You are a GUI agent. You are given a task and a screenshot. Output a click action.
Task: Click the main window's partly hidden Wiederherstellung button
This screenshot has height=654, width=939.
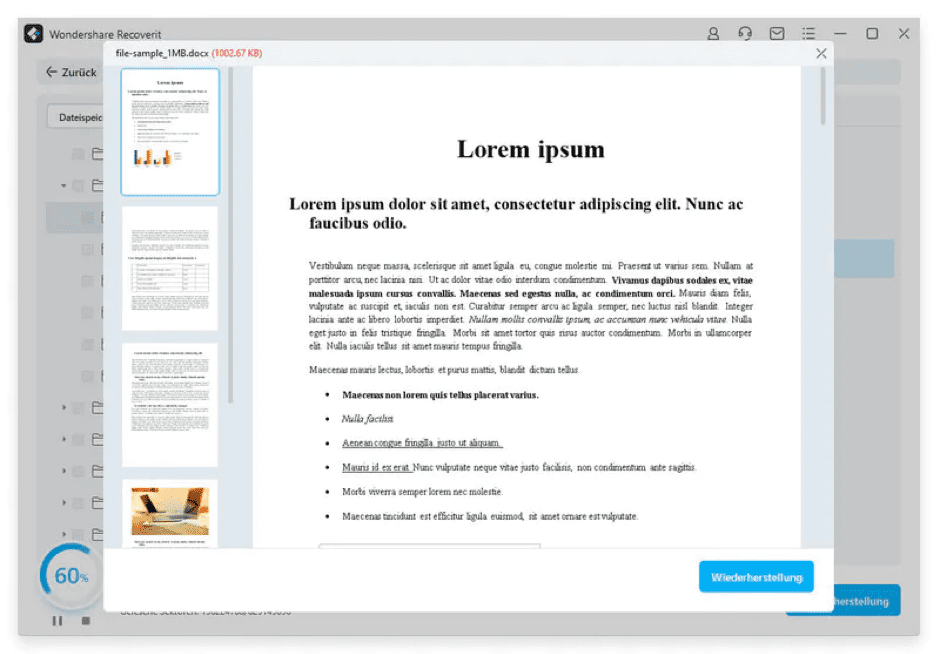click(x=867, y=601)
